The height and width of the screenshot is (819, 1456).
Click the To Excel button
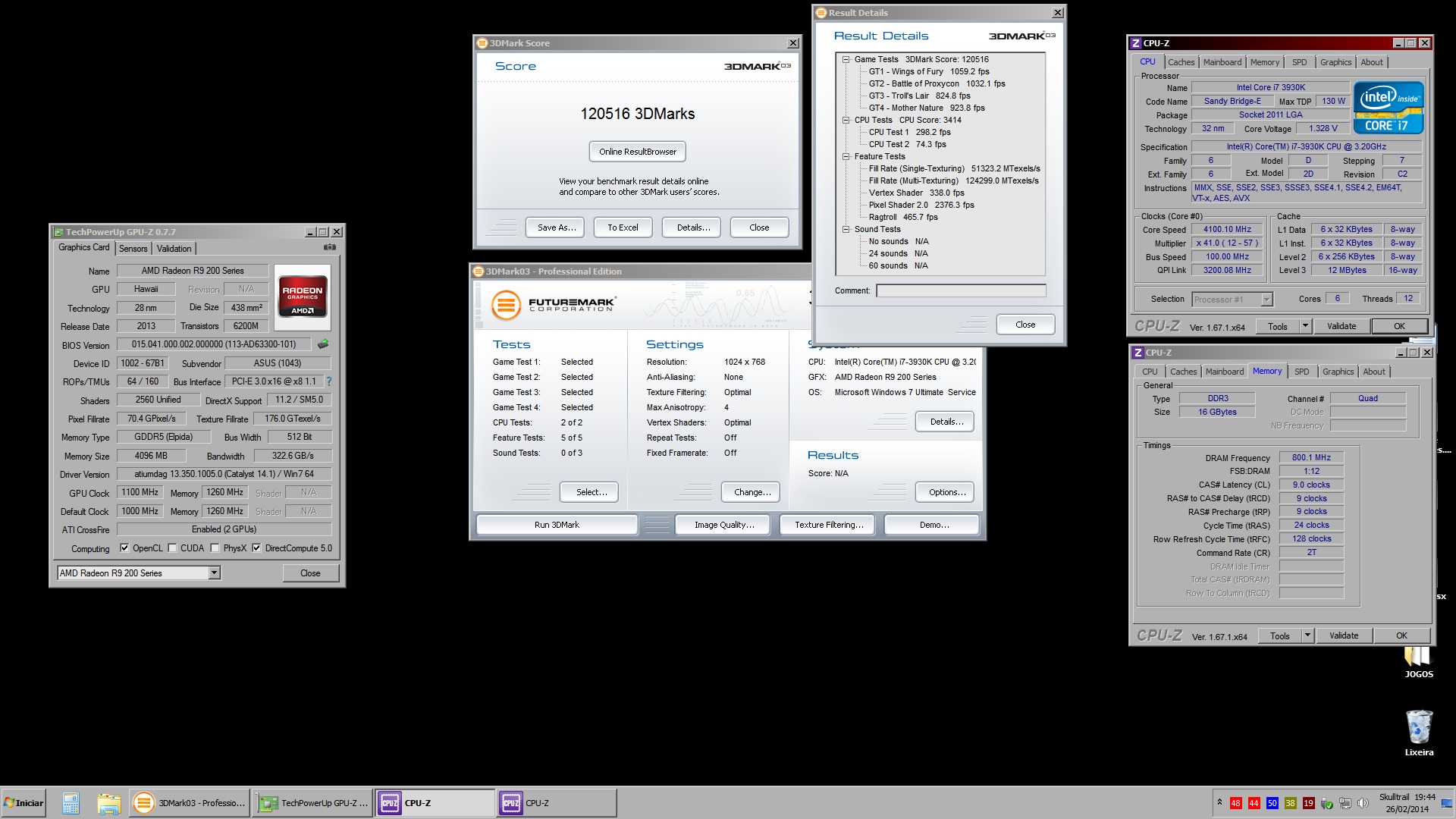[623, 227]
